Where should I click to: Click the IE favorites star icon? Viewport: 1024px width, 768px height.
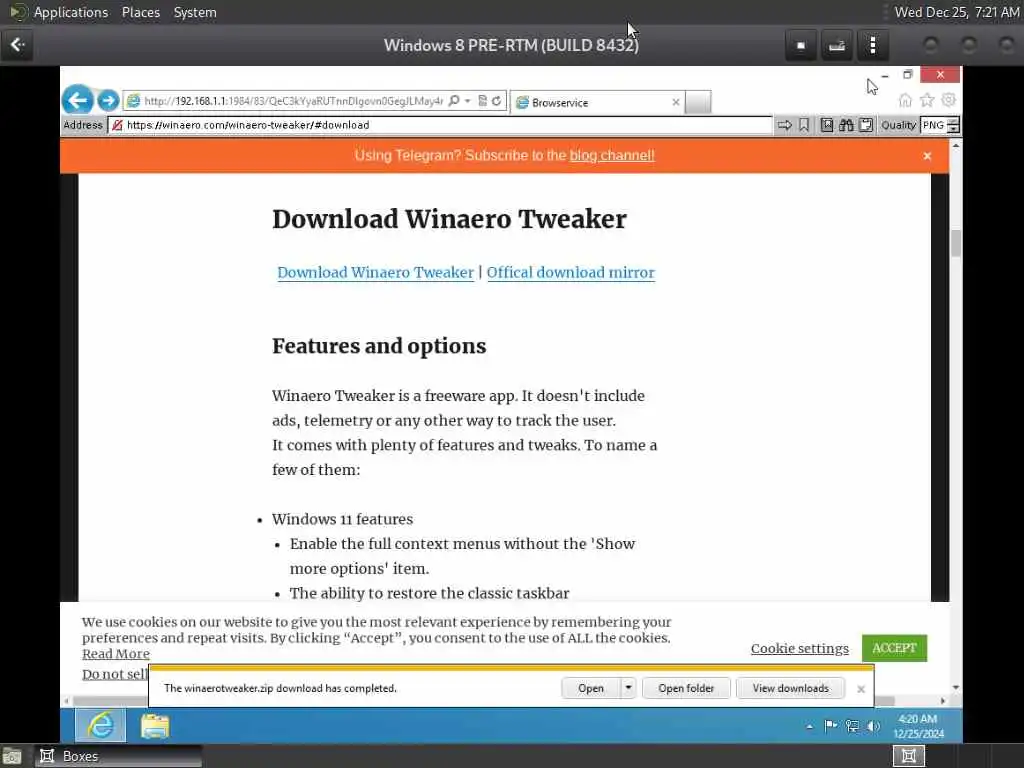[x=927, y=100]
